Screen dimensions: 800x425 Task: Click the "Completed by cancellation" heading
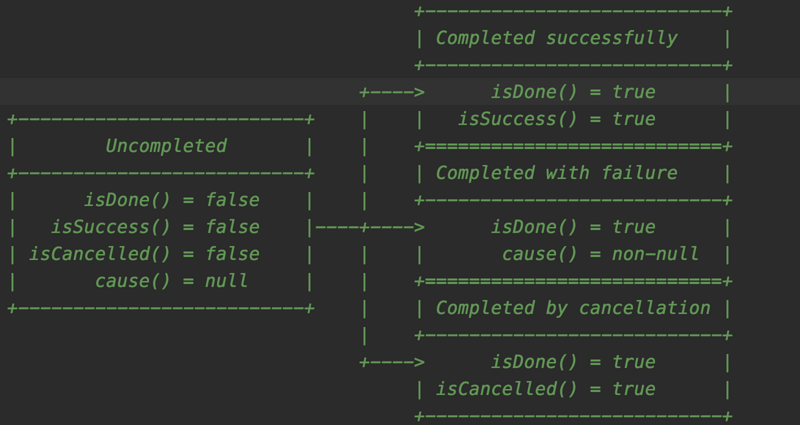pos(573,308)
